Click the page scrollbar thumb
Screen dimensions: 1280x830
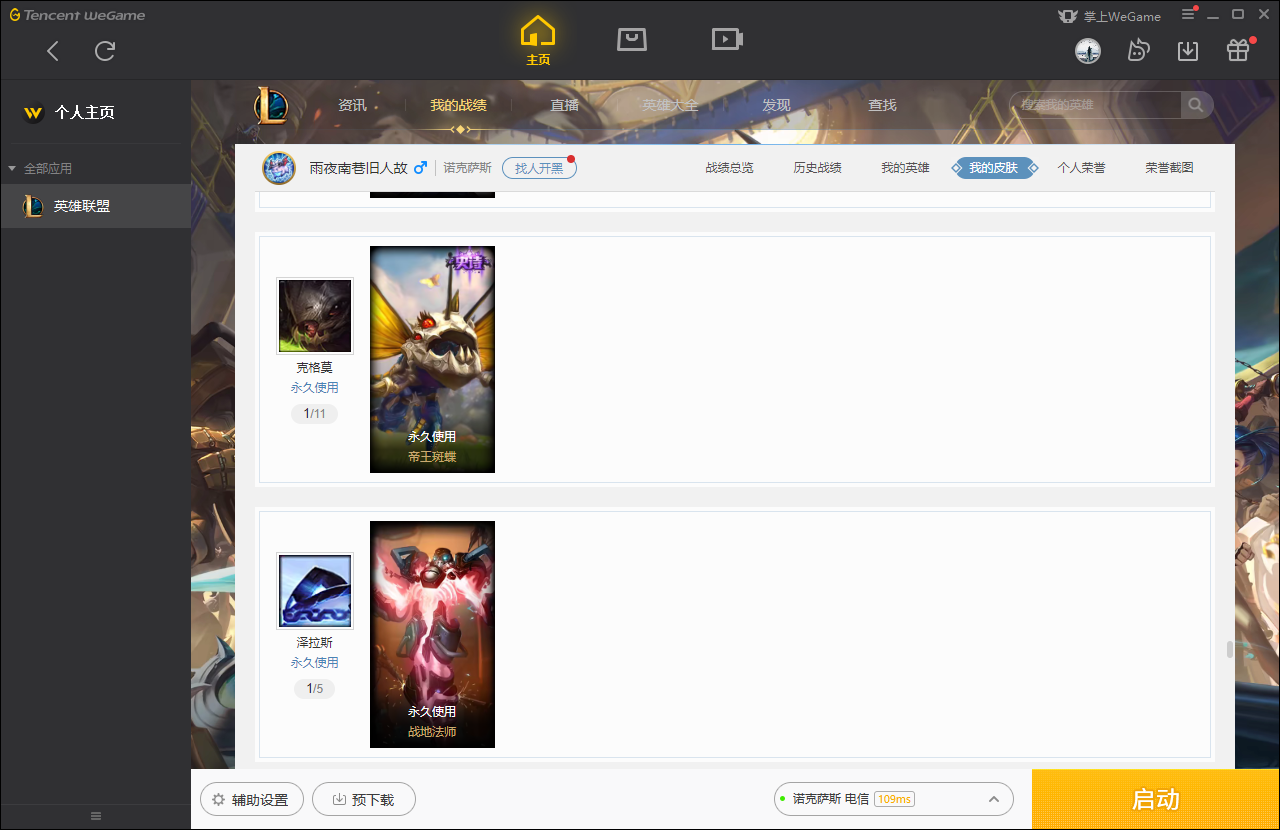1230,649
